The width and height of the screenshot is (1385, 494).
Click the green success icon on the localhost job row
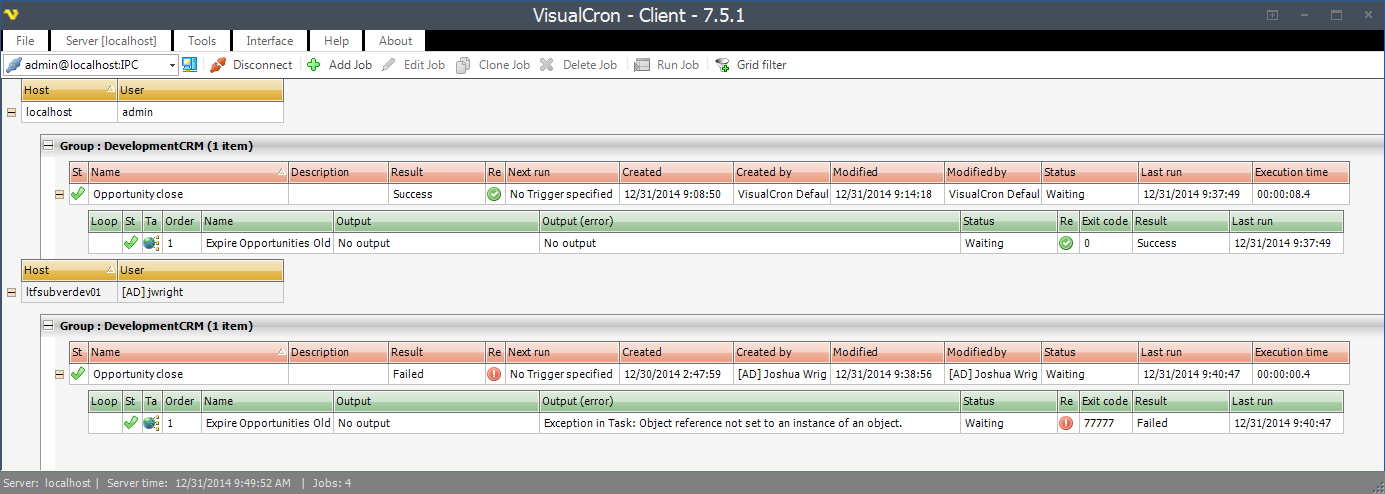tap(494, 194)
